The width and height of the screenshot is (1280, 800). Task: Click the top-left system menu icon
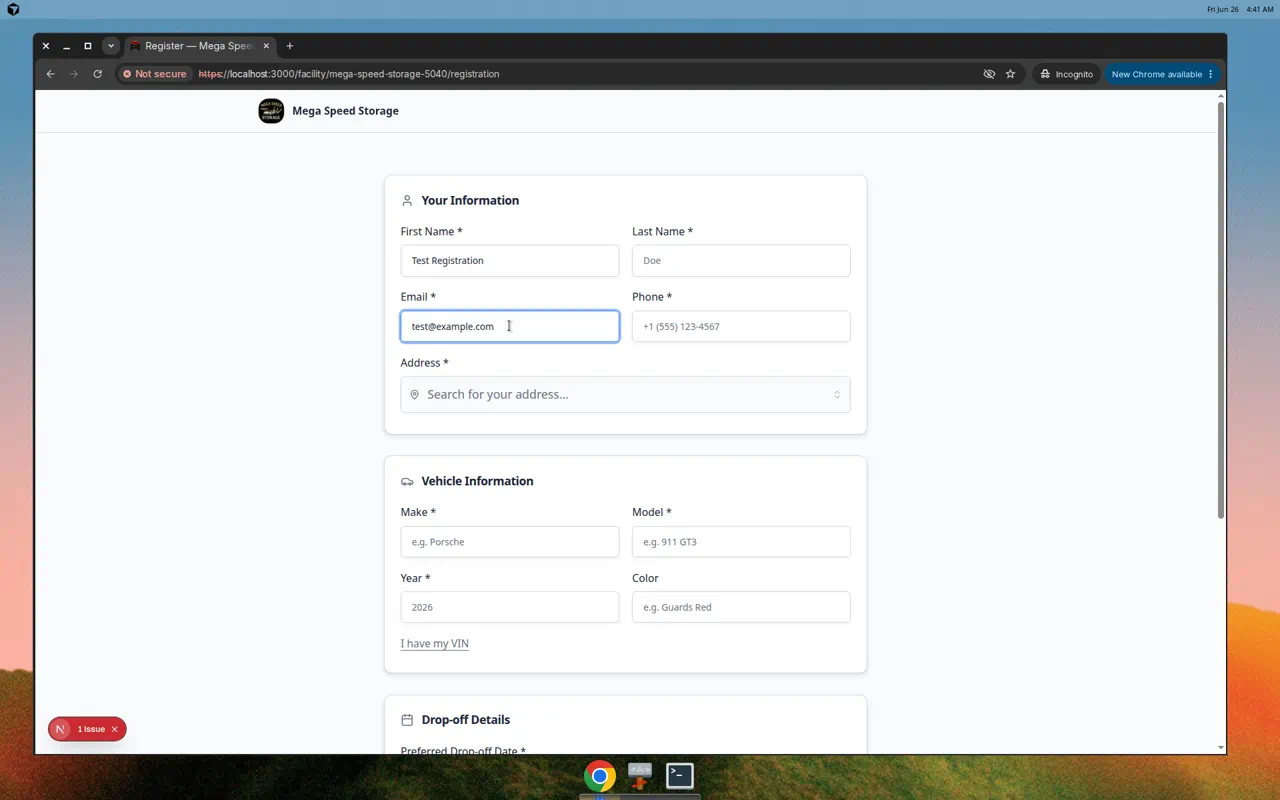tap(13, 9)
